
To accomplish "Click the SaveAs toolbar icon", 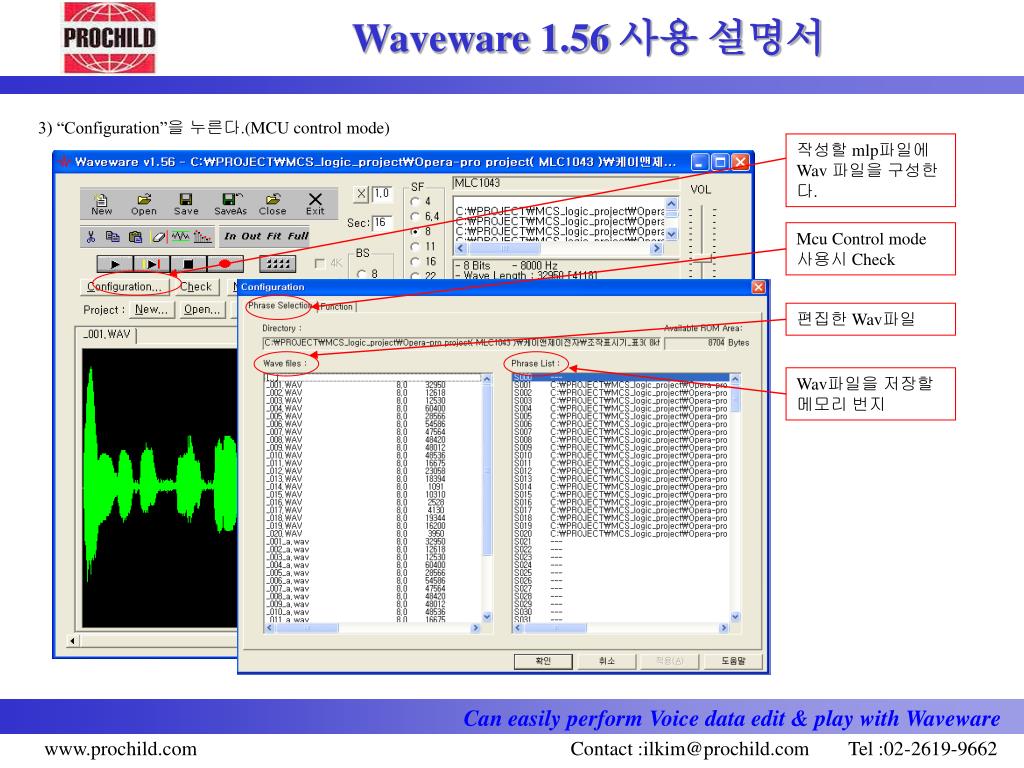I will [231, 204].
